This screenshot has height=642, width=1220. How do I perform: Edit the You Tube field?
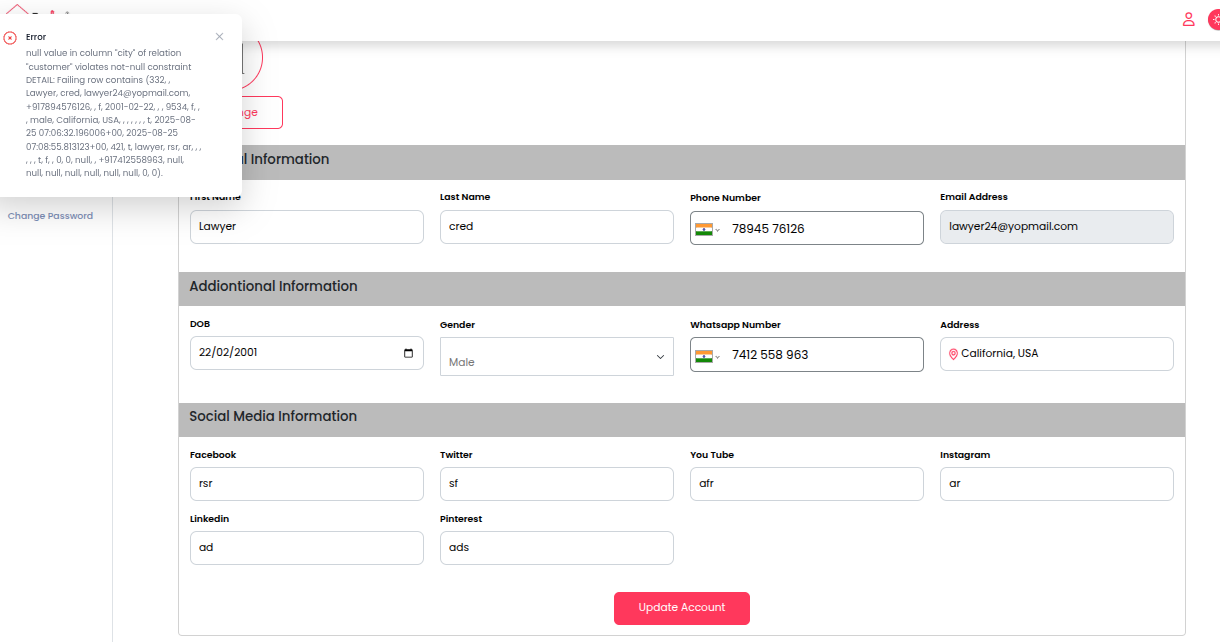click(x=806, y=484)
